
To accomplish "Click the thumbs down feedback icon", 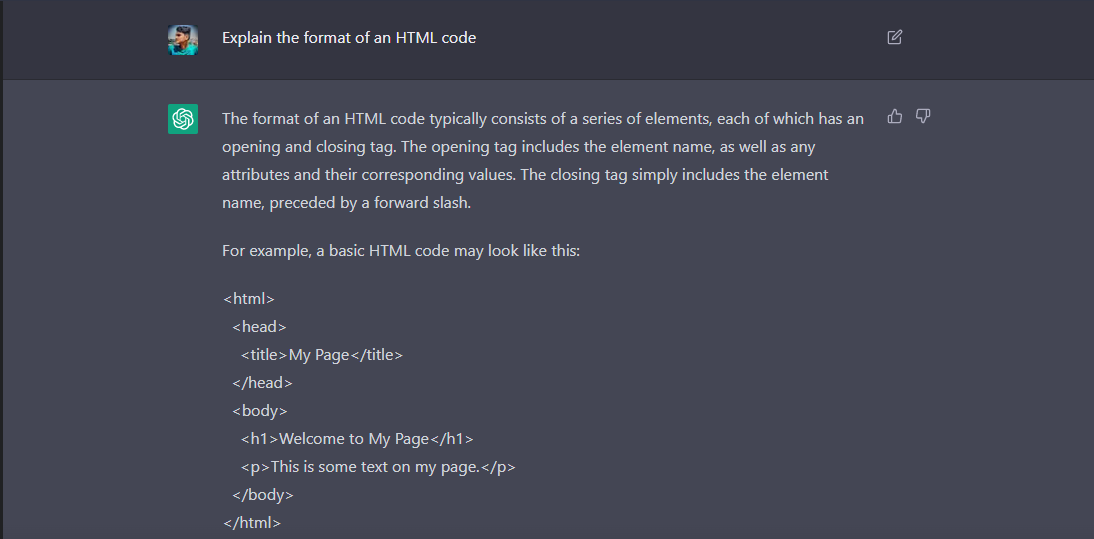I will pos(923,117).
